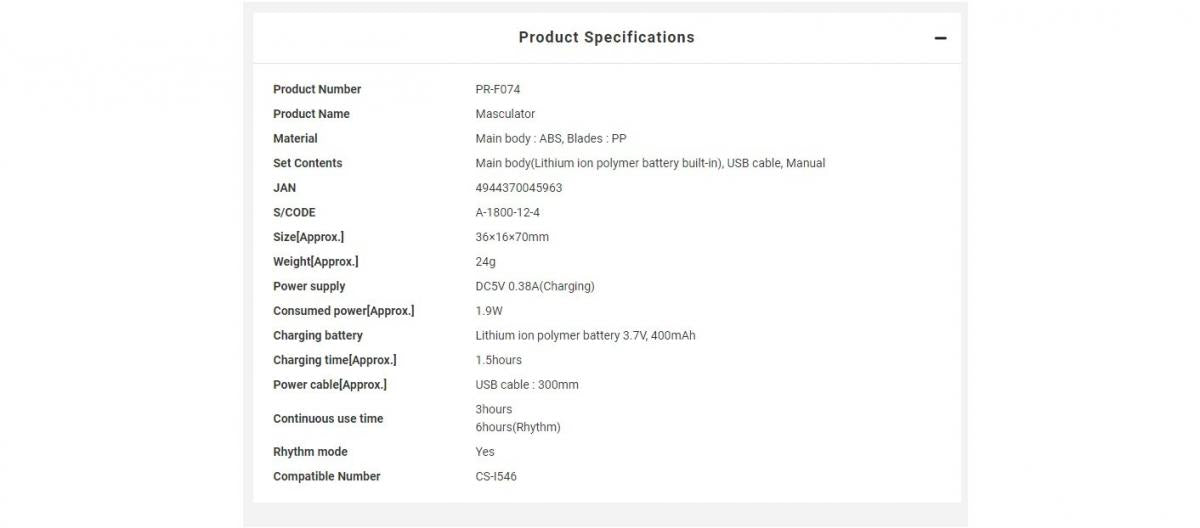Select the USB cable : 300mm text
Screen dimensions: 1200x528
(x=527, y=385)
